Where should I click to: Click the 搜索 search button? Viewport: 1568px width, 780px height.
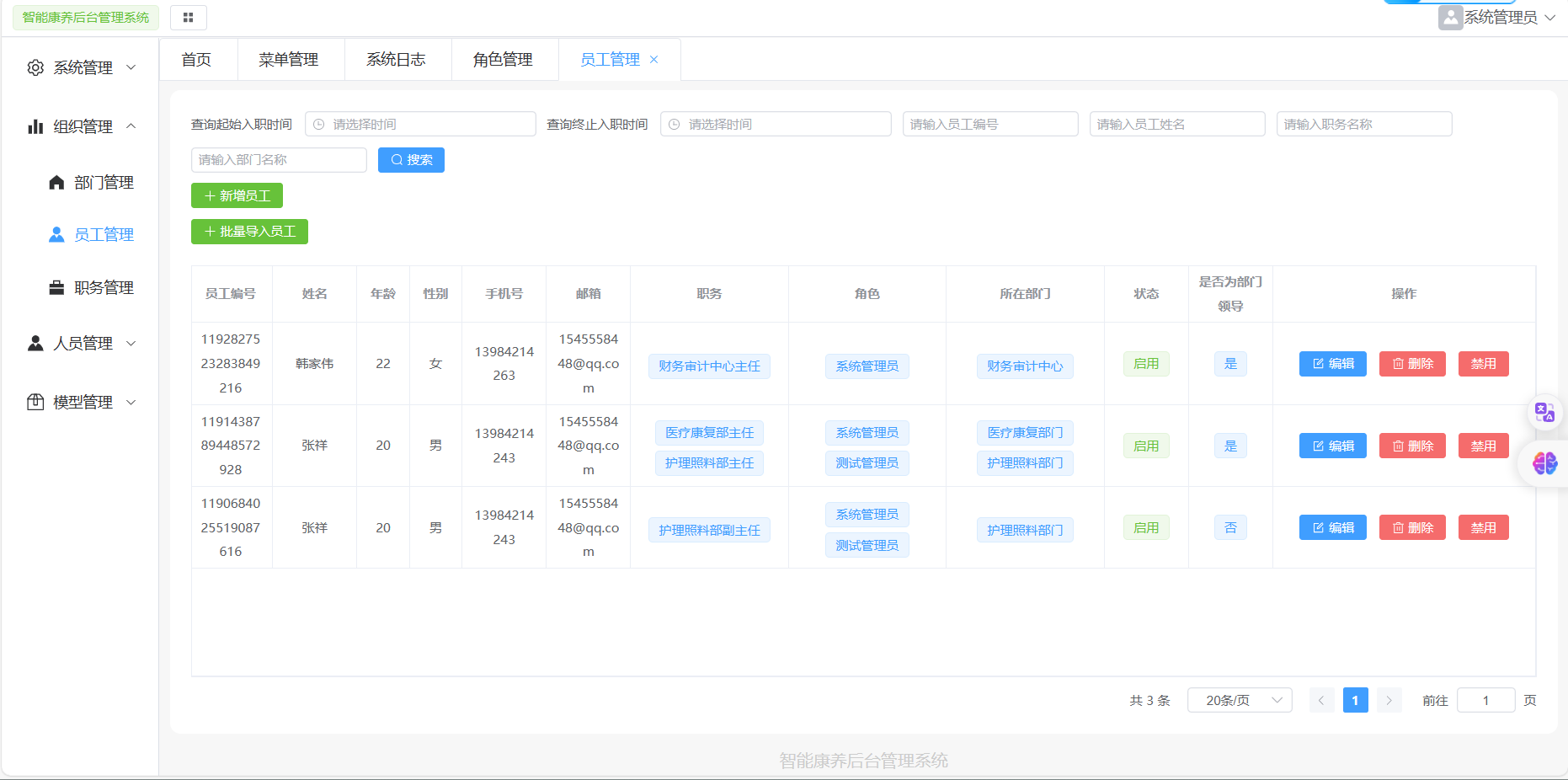411,160
